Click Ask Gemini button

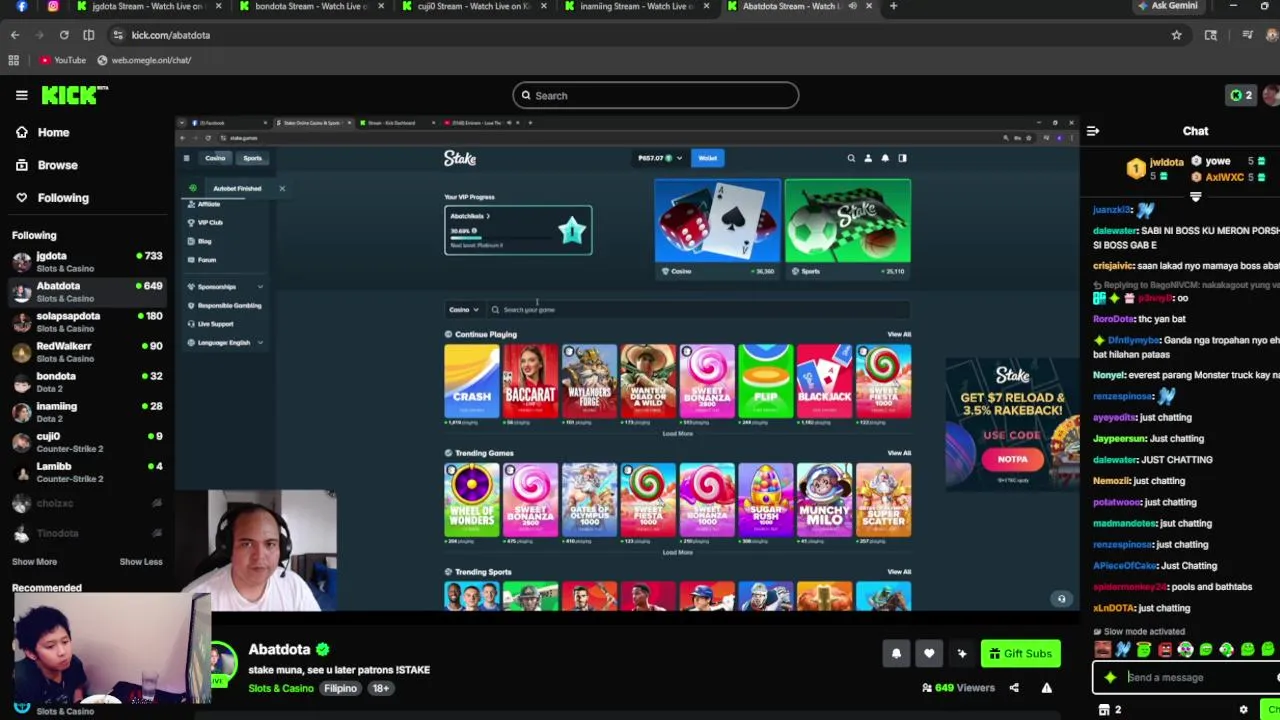(x=1167, y=6)
